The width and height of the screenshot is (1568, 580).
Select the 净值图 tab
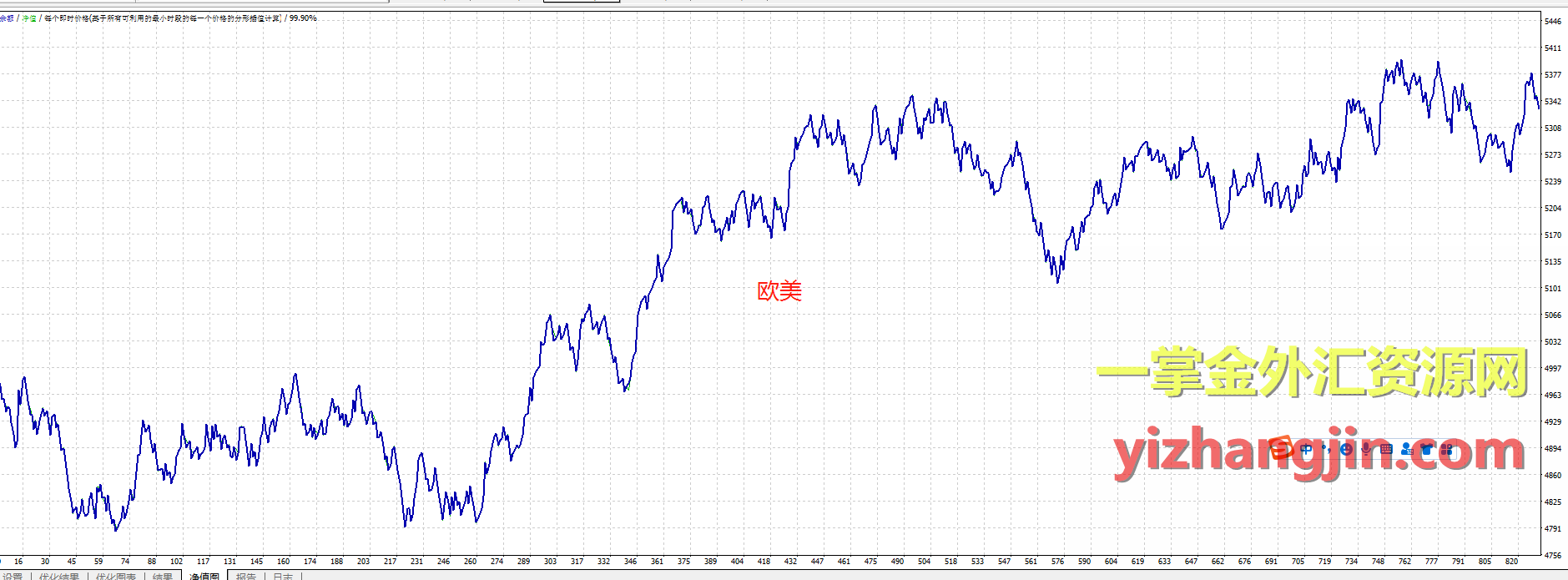click(x=204, y=576)
